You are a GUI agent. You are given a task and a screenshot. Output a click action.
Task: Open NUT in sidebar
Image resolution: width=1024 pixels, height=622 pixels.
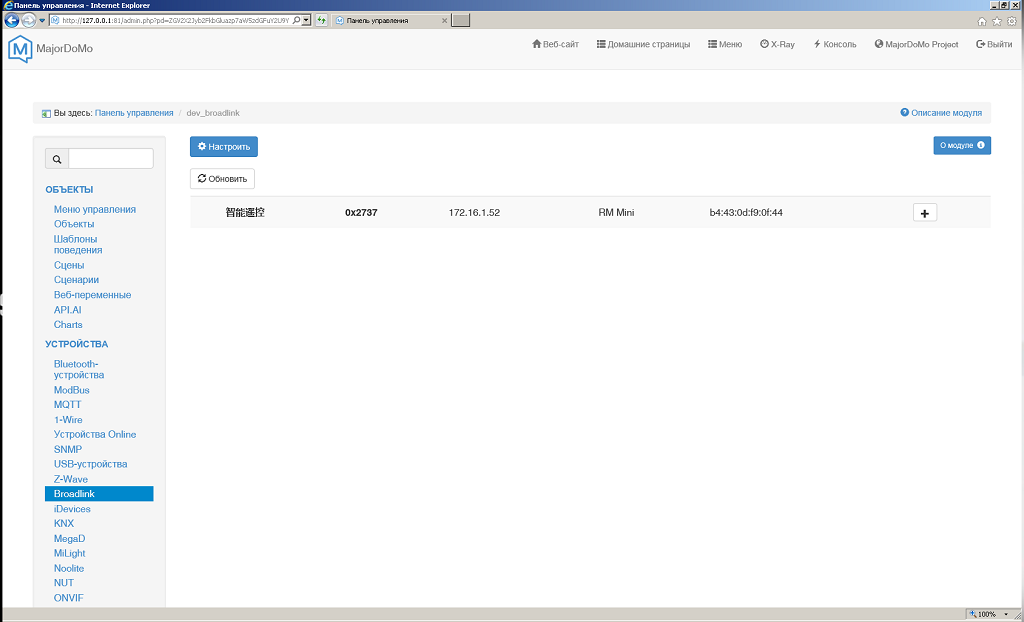[64, 583]
